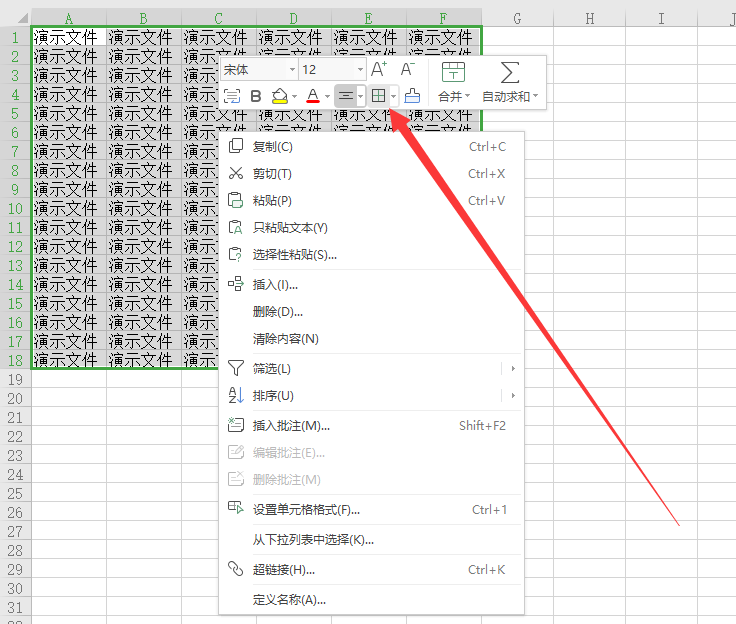Click cell F1 containing 演示文件
This screenshot has width=736, height=624.
click(444, 37)
